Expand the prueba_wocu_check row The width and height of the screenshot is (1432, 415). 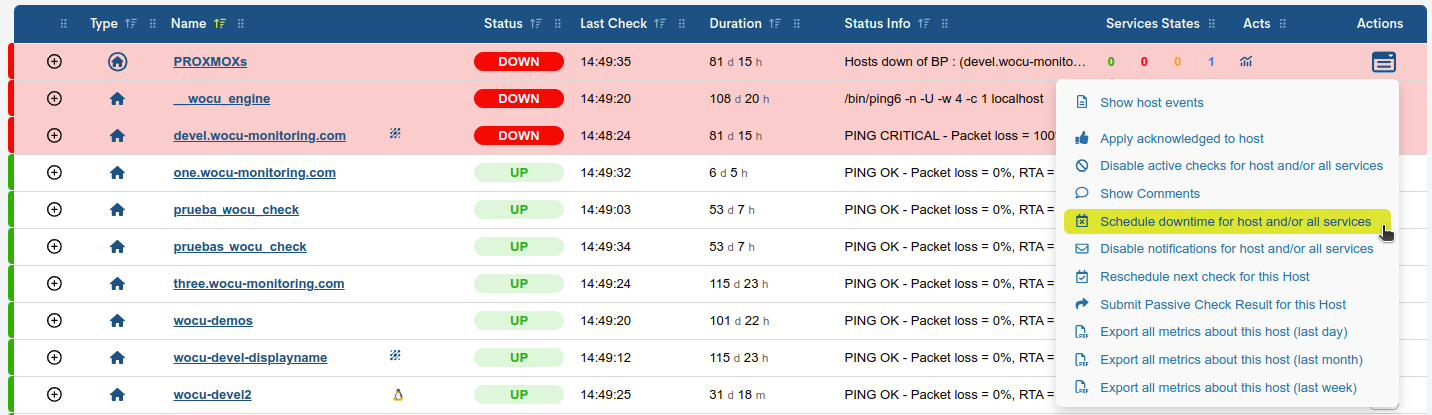click(55, 210)
